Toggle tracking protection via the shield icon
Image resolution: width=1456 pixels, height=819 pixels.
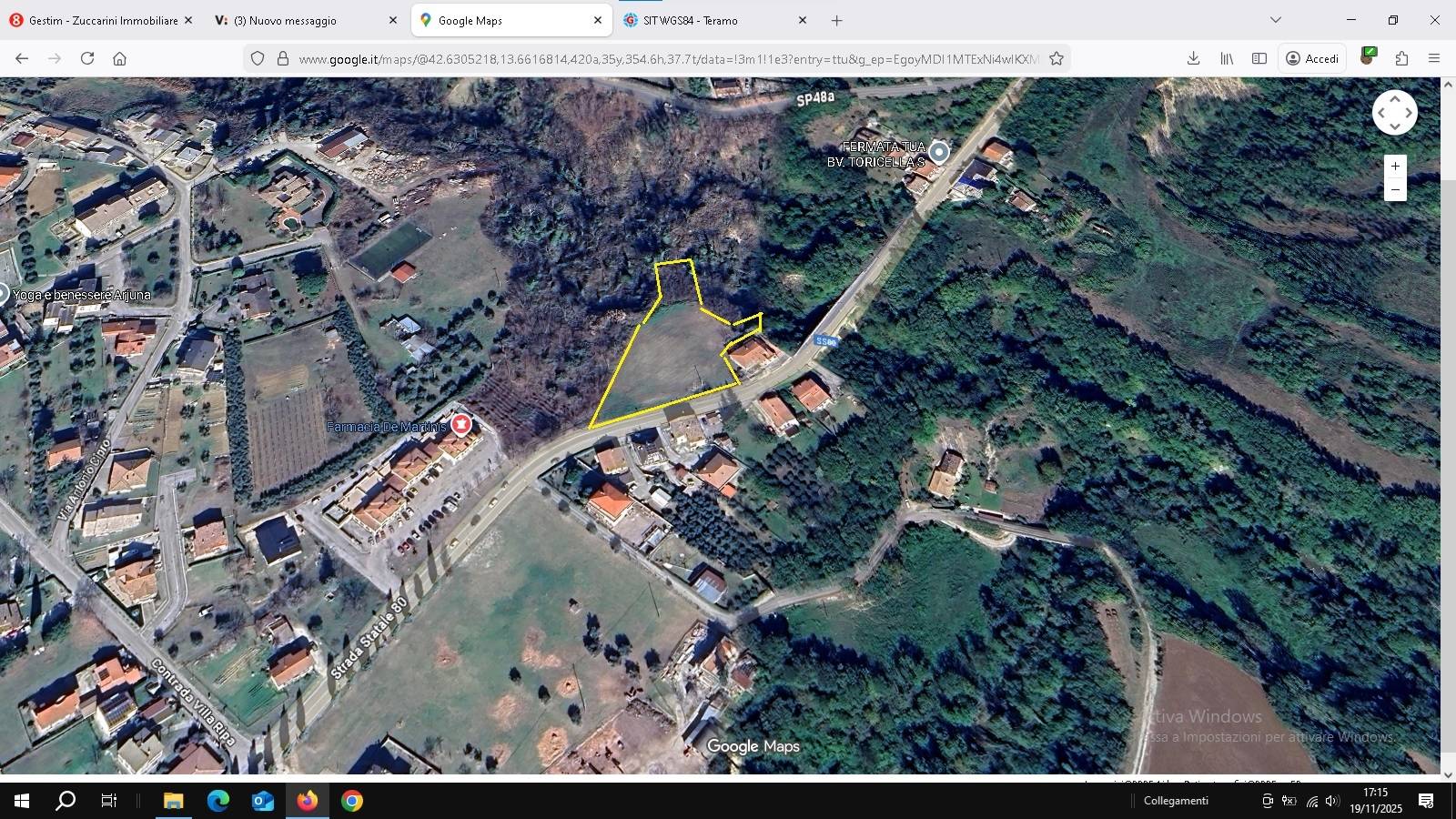pyautogui.click(x=256, y=56)
